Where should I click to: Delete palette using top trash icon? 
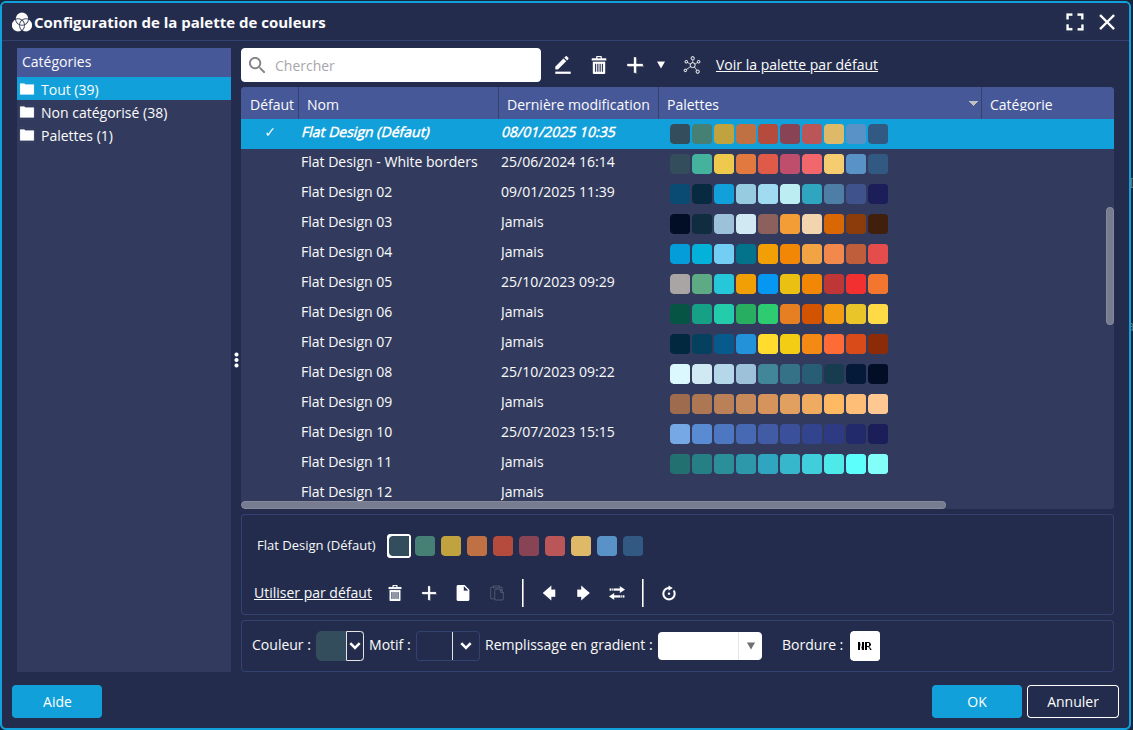pos(599,65)
